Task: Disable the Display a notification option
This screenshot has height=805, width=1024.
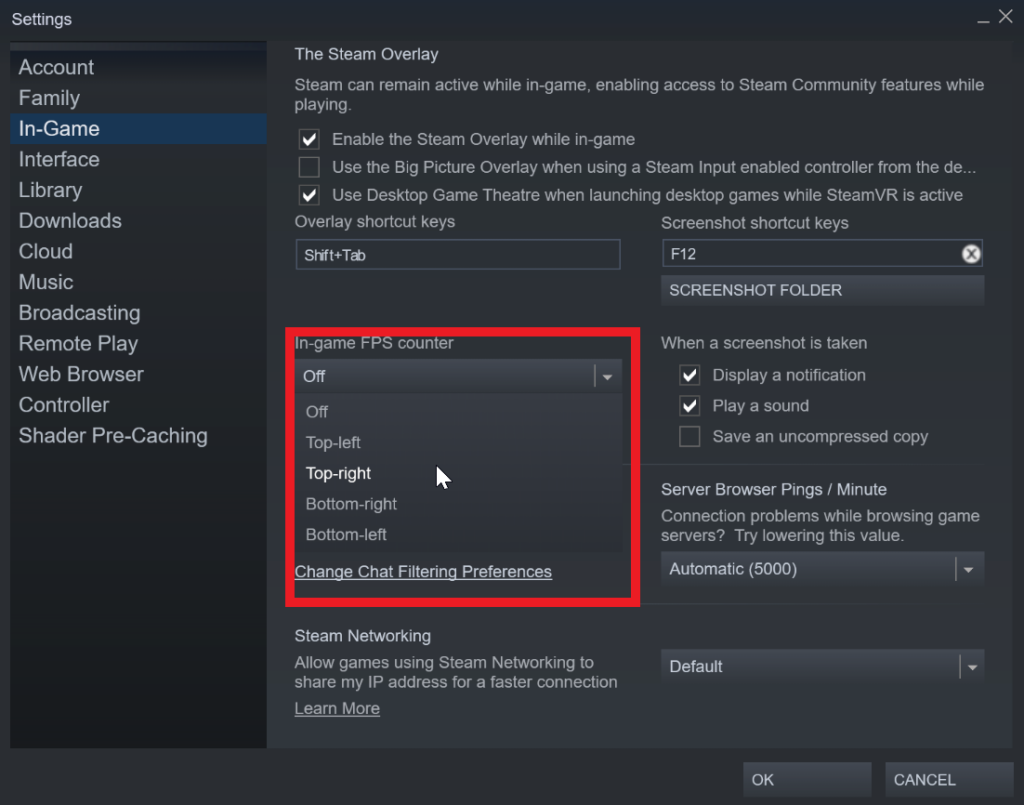Action: [x=689, y=375]
